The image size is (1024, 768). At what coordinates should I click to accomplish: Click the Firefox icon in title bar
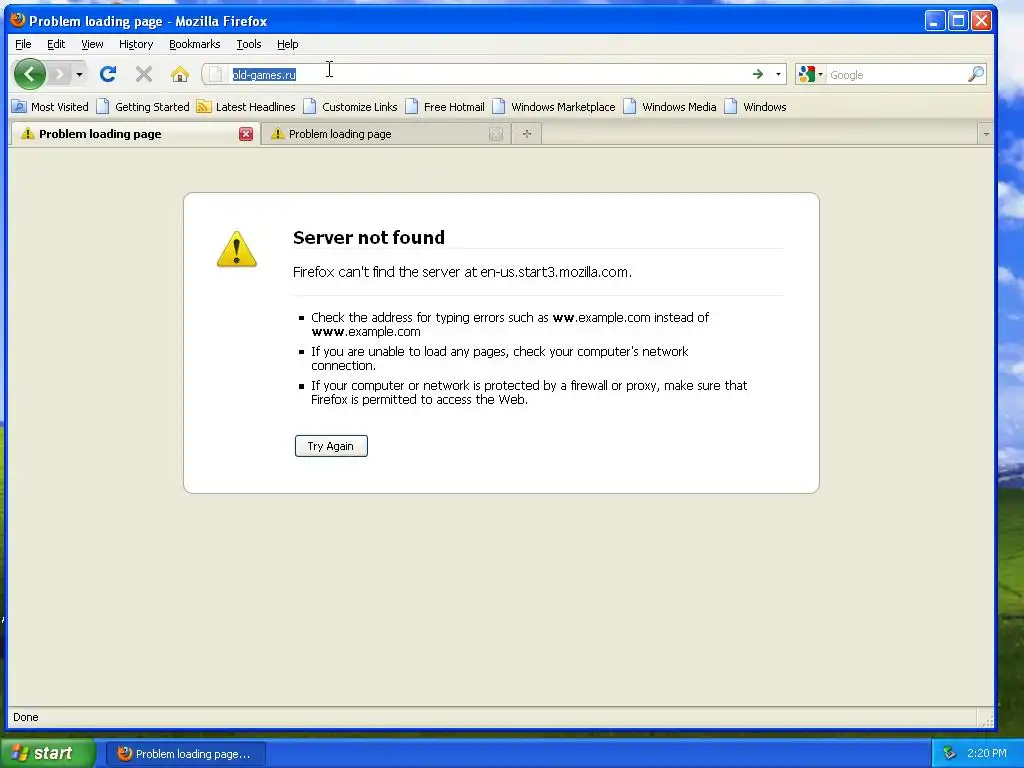point(18,20)
